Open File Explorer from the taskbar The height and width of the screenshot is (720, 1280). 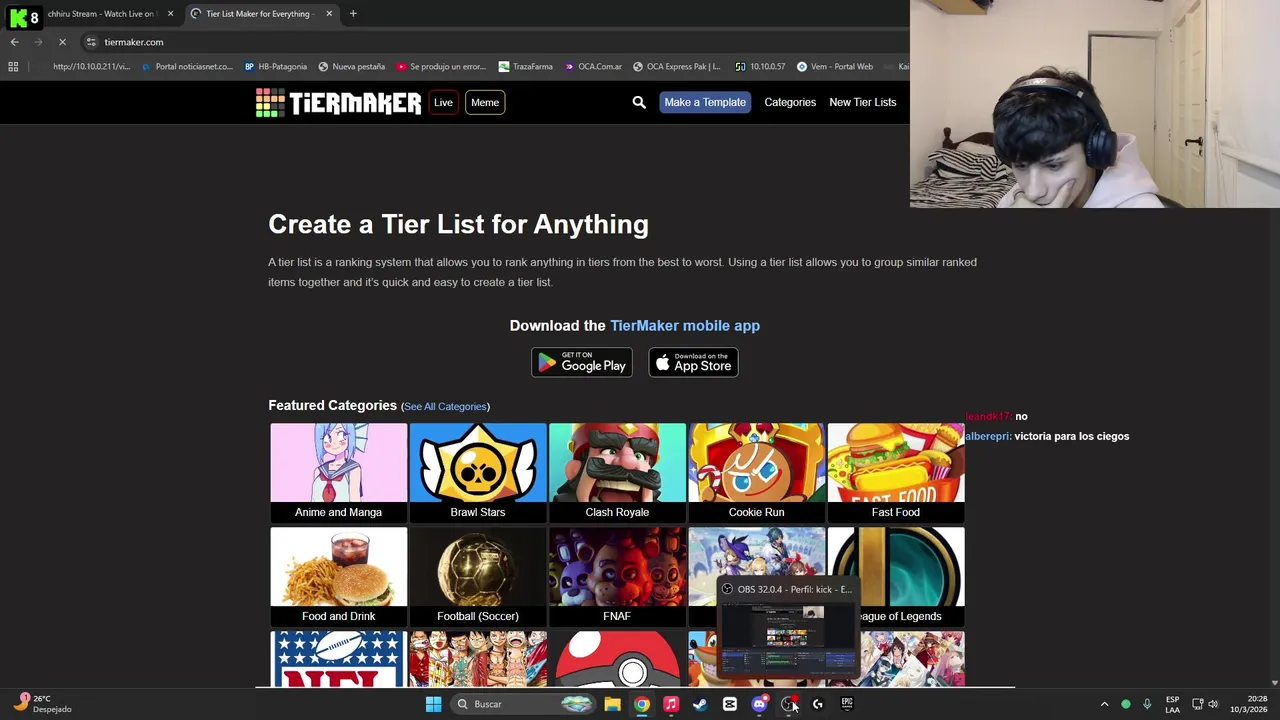(612, 704)
